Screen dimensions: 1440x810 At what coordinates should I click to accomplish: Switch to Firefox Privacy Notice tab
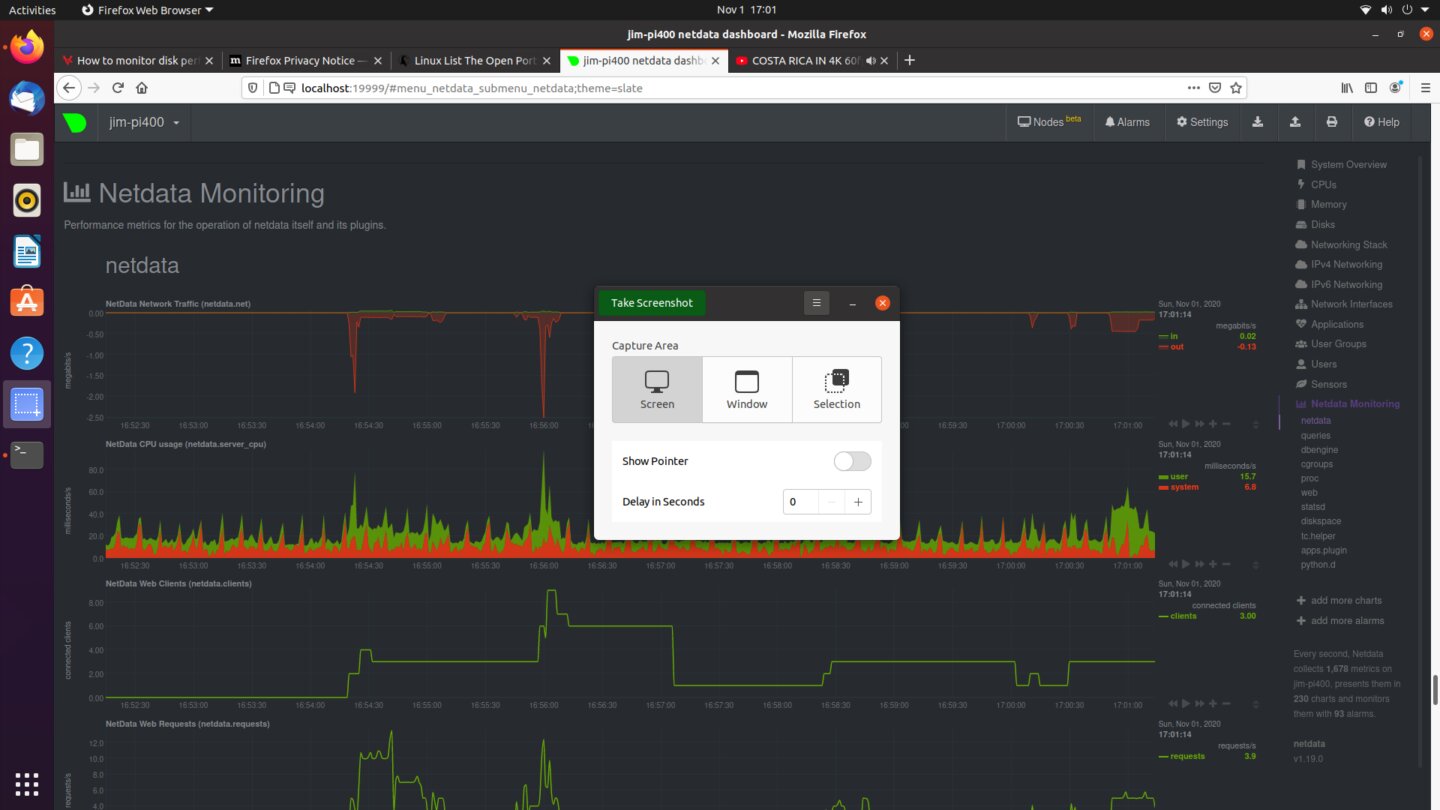point(305,60)
